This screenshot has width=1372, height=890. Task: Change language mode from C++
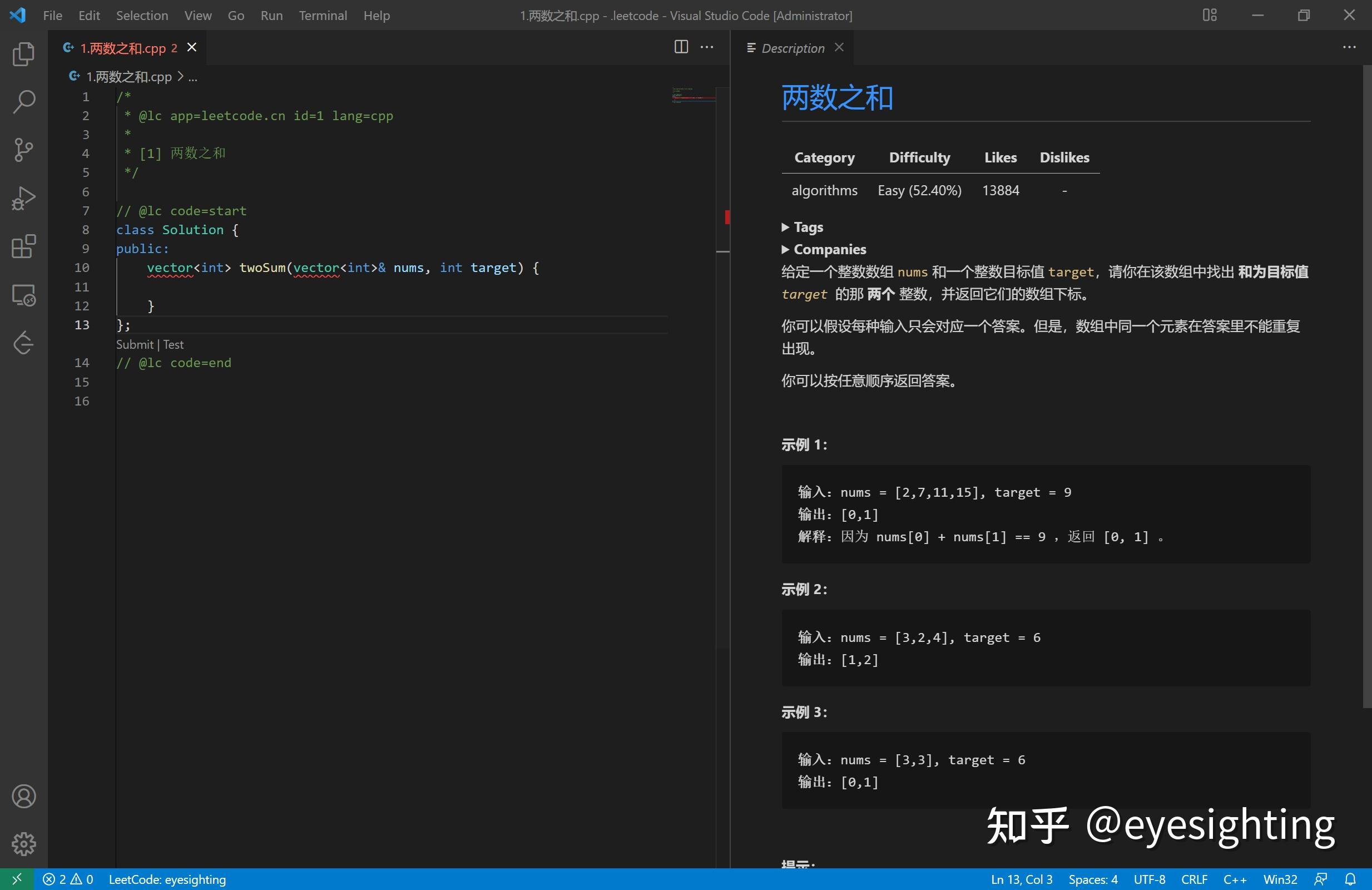1235,879
